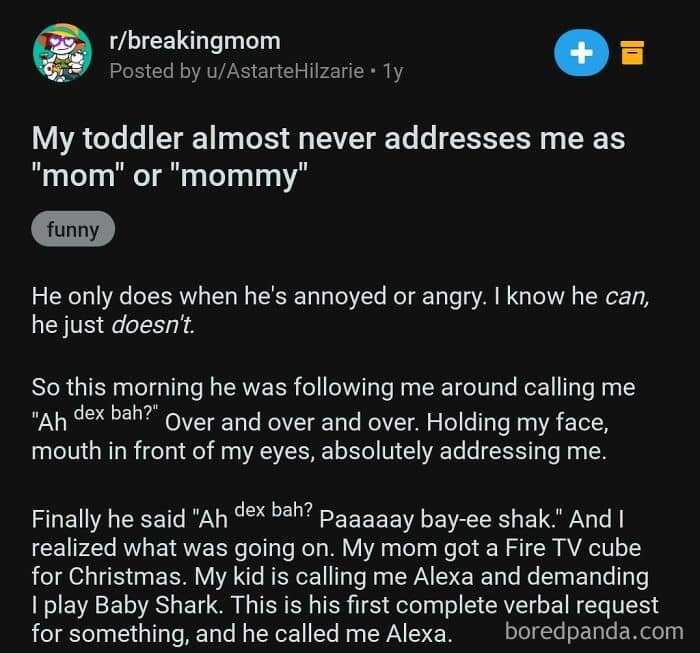Click the paragraph starting "Finally he said"

tap(340, 576)
